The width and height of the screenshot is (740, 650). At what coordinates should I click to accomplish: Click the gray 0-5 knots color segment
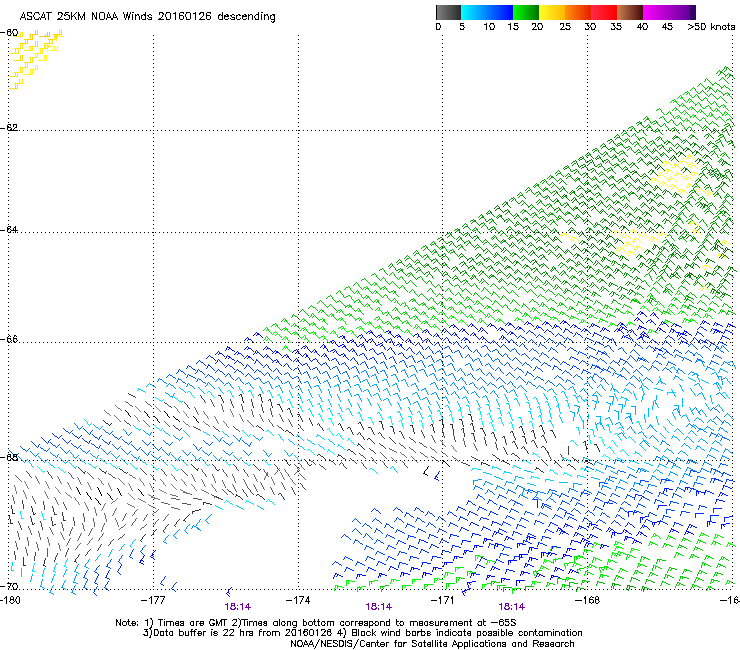tap(448, 12)
